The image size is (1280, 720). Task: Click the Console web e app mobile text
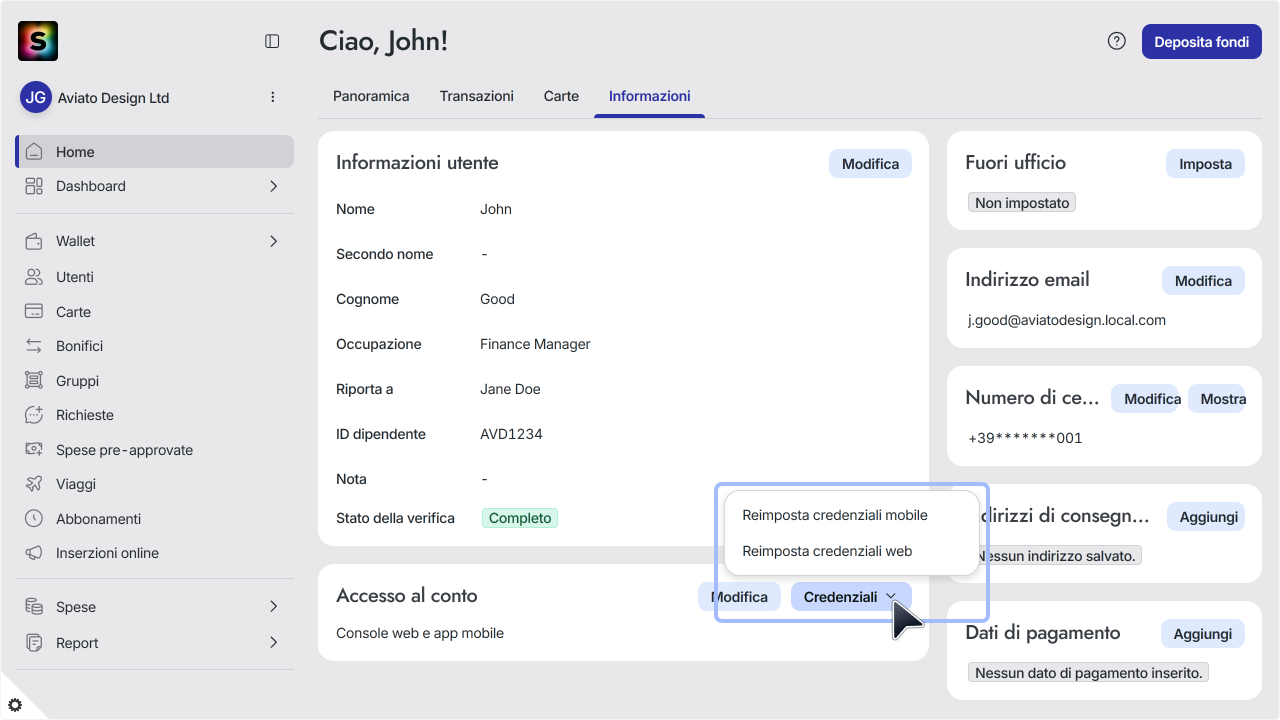coord(420,633)
